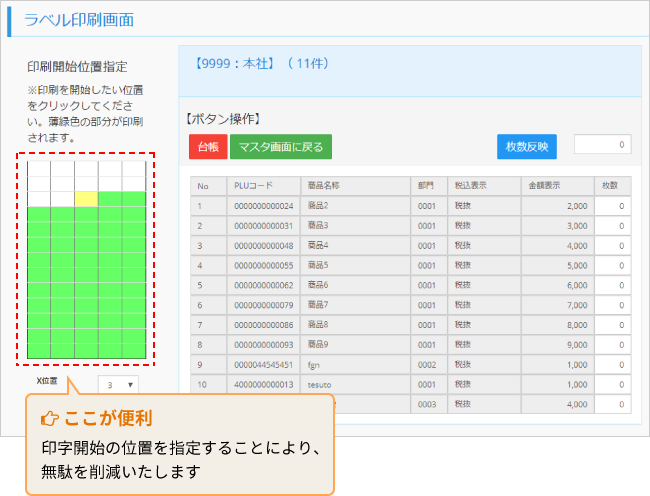Click the ラベル印刷画面 page title
This screenshot has width=650, height=496.
[x=79, y=20]
